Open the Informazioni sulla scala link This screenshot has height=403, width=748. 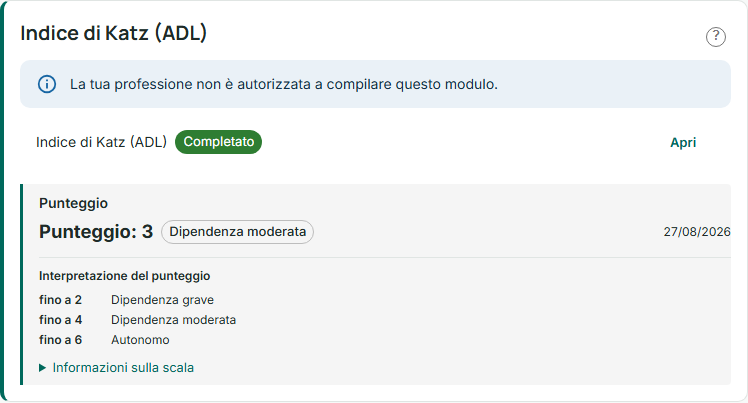click(x=123, y=367)
